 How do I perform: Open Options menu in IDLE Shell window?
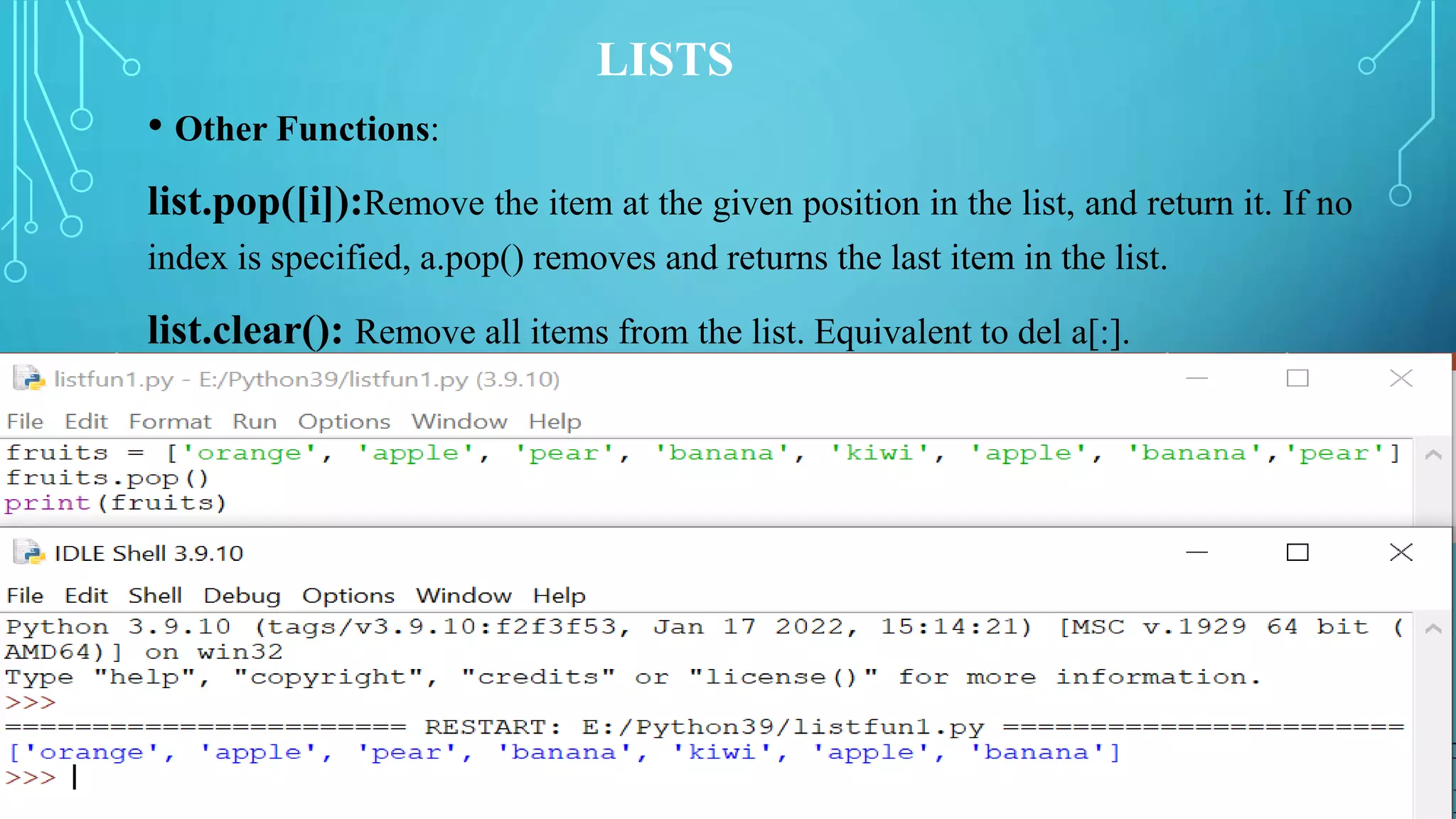click(348, 596)
